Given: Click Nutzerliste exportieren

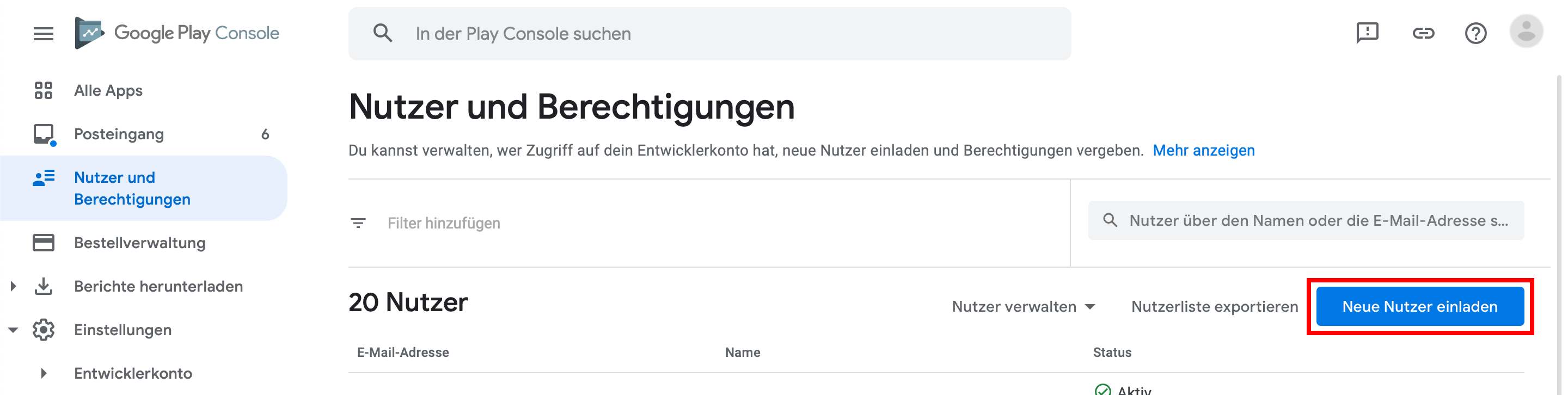Looking at the screenshot, I should pyautogui.click(x=1214, y=307).
